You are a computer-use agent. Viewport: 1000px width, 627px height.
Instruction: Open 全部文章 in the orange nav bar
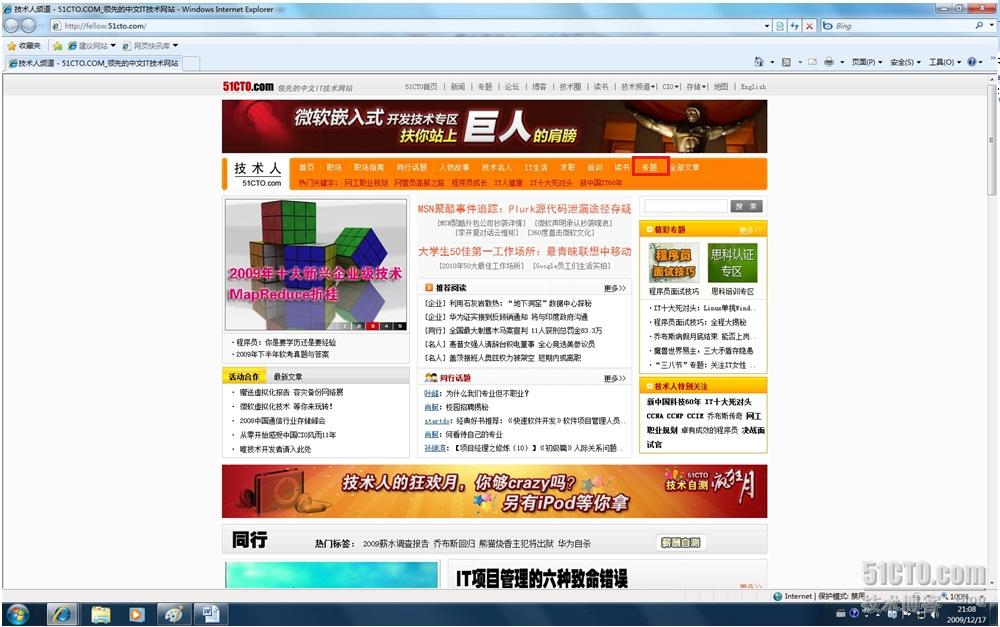[x=684, y=167]
